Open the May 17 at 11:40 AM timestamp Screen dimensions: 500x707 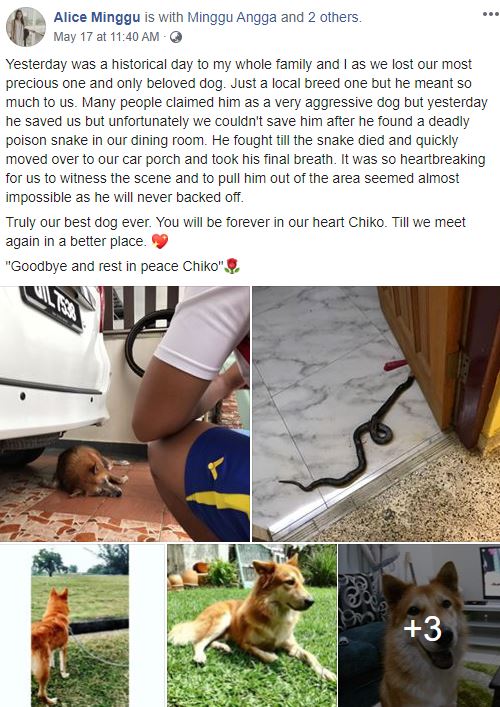[x=106, y=37]
